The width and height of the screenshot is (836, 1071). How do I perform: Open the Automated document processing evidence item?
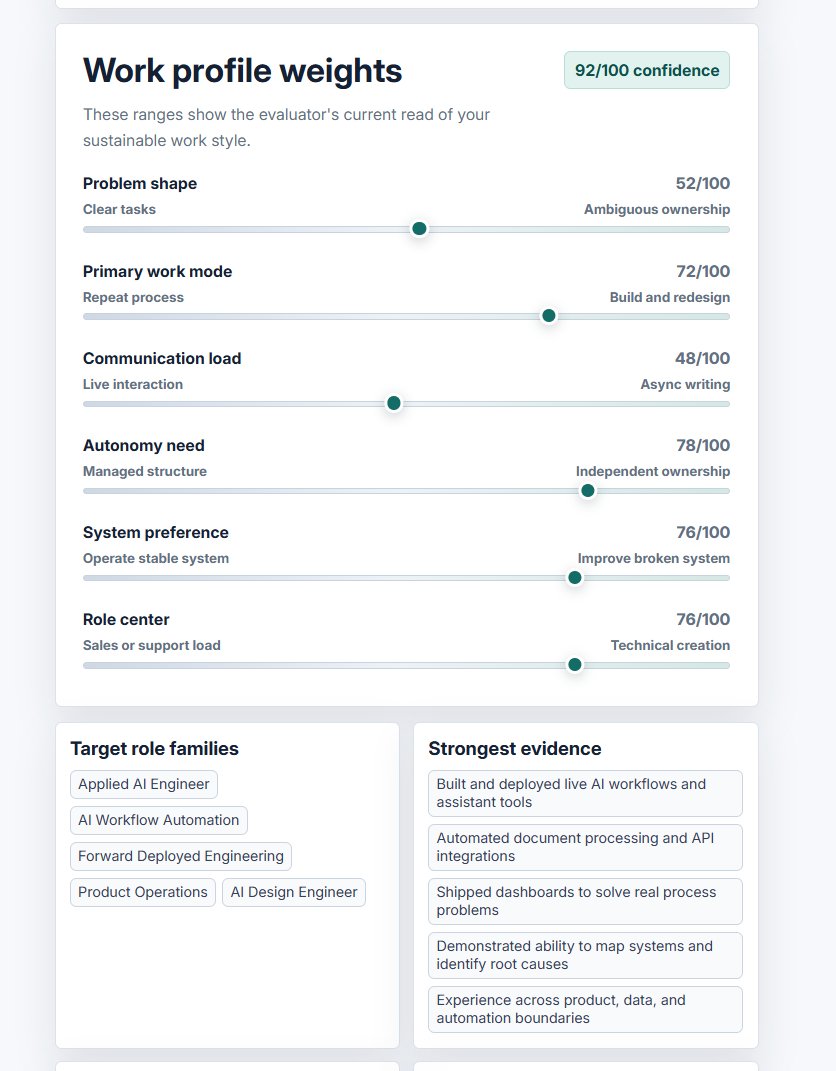[x=585, y=847]
